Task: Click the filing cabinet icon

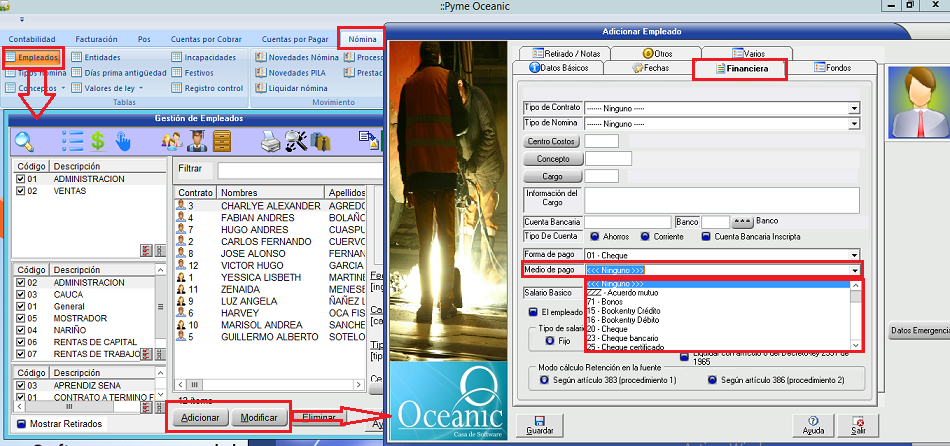Action: point(222,141)
